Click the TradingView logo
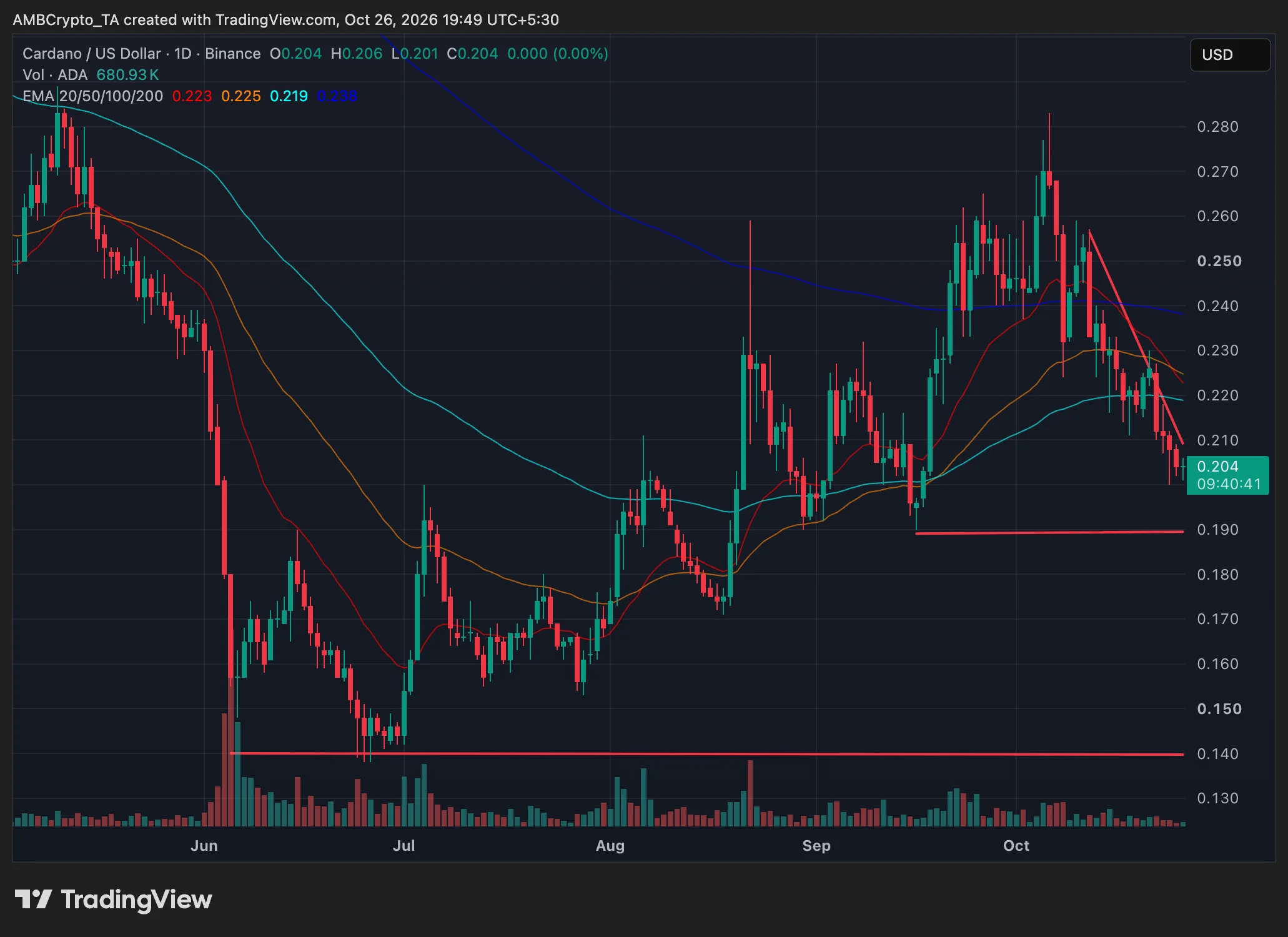The width and height of the screenshot is (1288, 937). coord(113,900)
